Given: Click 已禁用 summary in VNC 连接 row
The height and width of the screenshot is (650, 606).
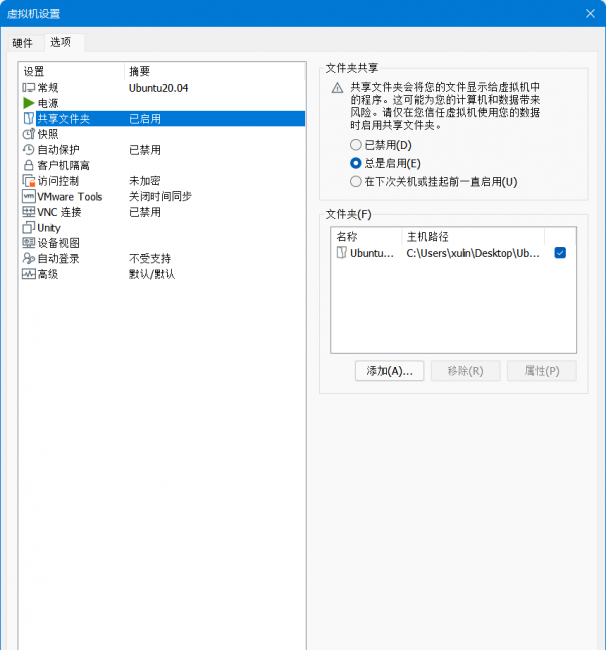Looking at the screenshot, I should (144, 212).
